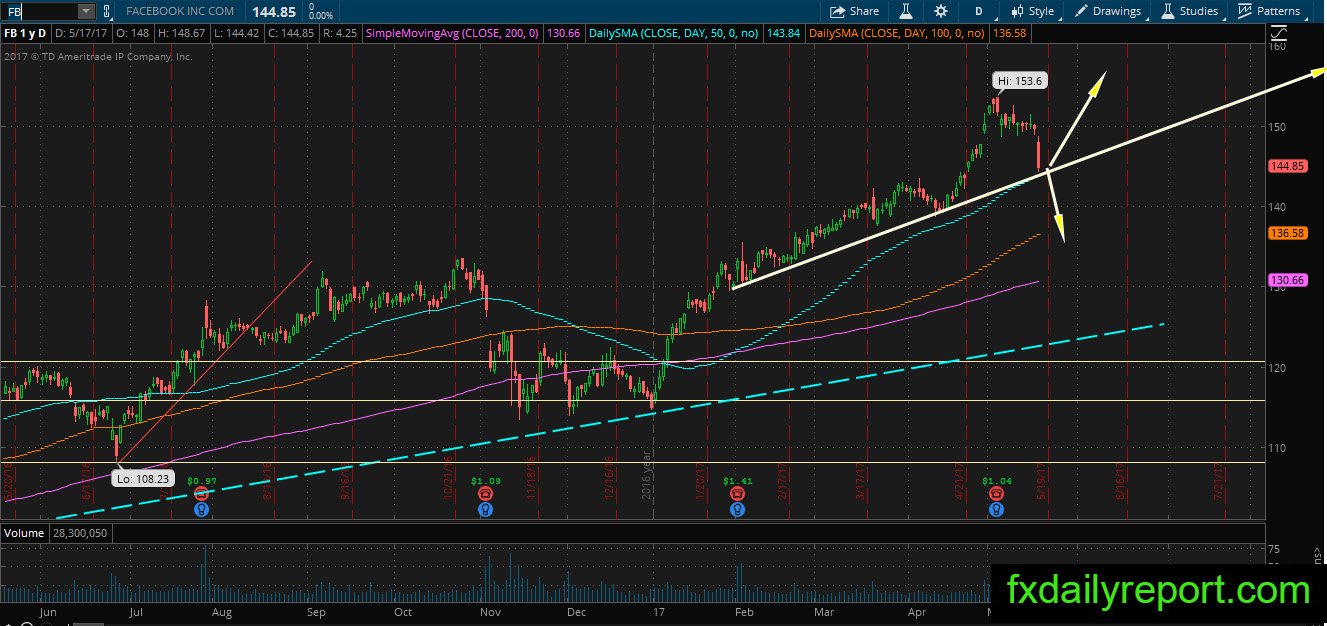This screenshot has width=1327, height=626.
Task: Click the $1.41 earnings estimate label
Action: pyautogui.click(x=737, y=481)
